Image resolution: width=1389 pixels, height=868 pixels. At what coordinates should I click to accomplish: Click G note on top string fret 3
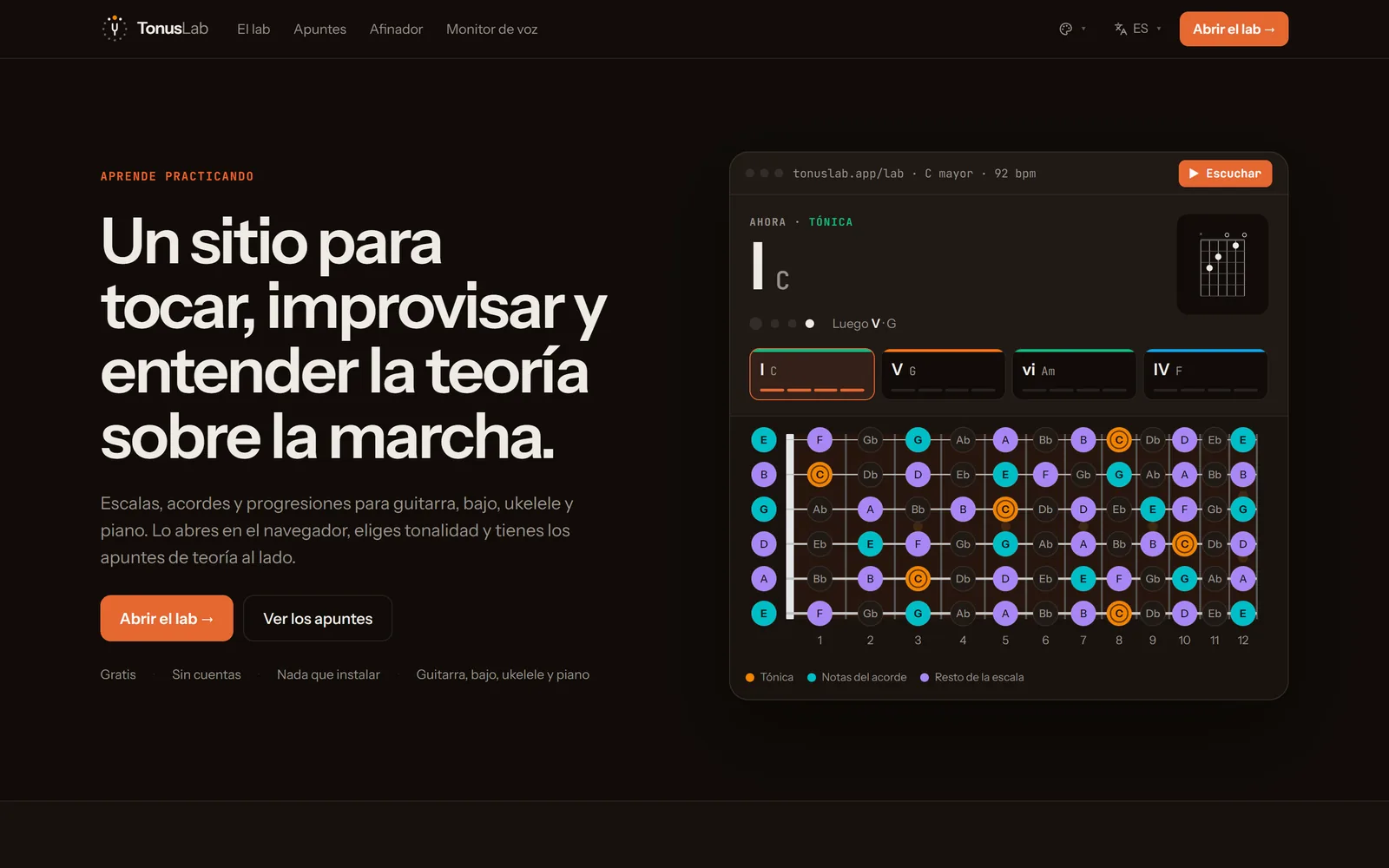[918, 440]
